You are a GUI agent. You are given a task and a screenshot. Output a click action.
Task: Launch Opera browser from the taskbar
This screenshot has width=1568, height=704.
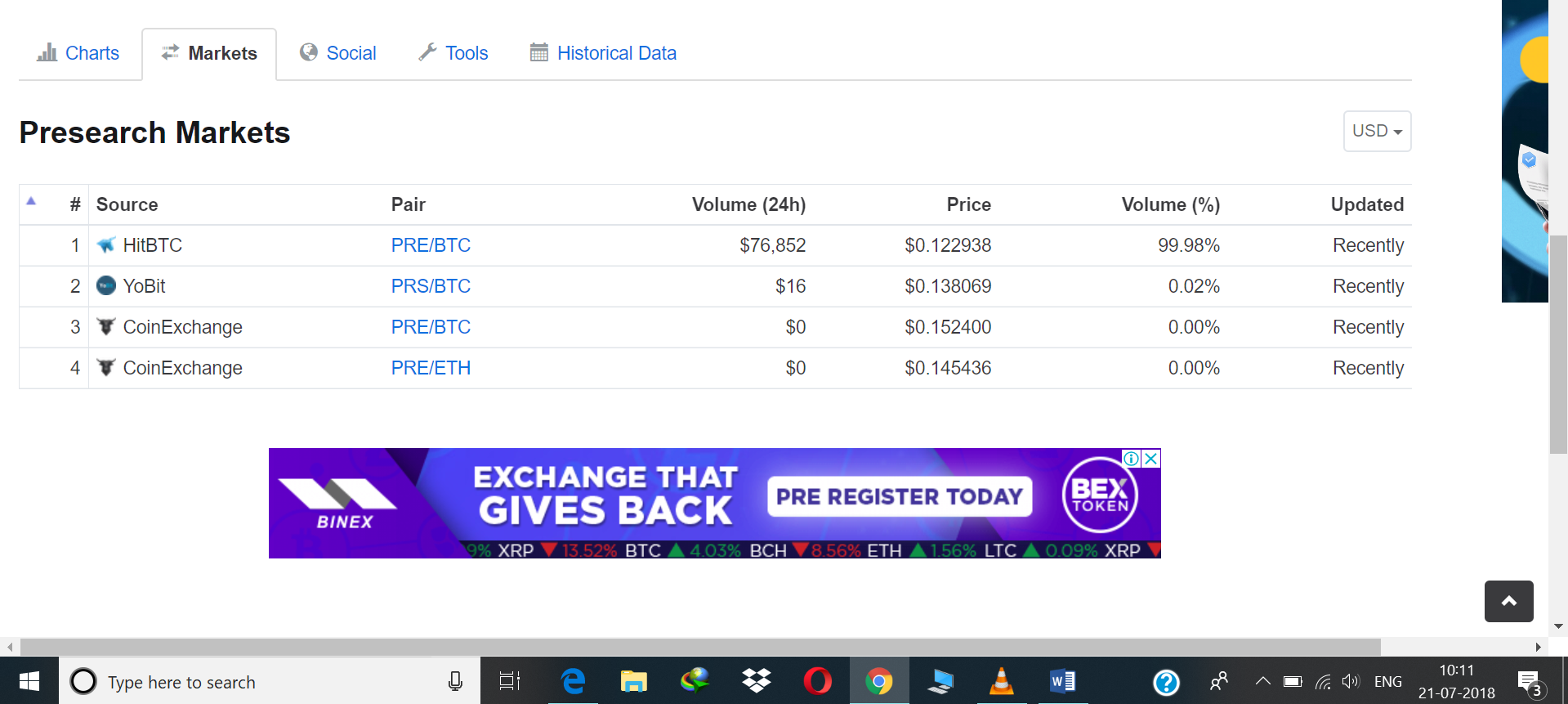[818, 680]
